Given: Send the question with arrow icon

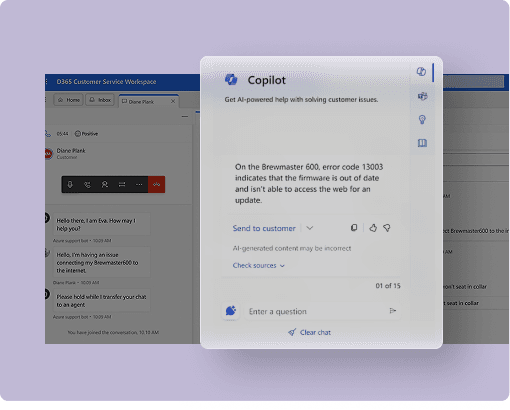Looking at the screenshot, I should (x=393, y=311).
